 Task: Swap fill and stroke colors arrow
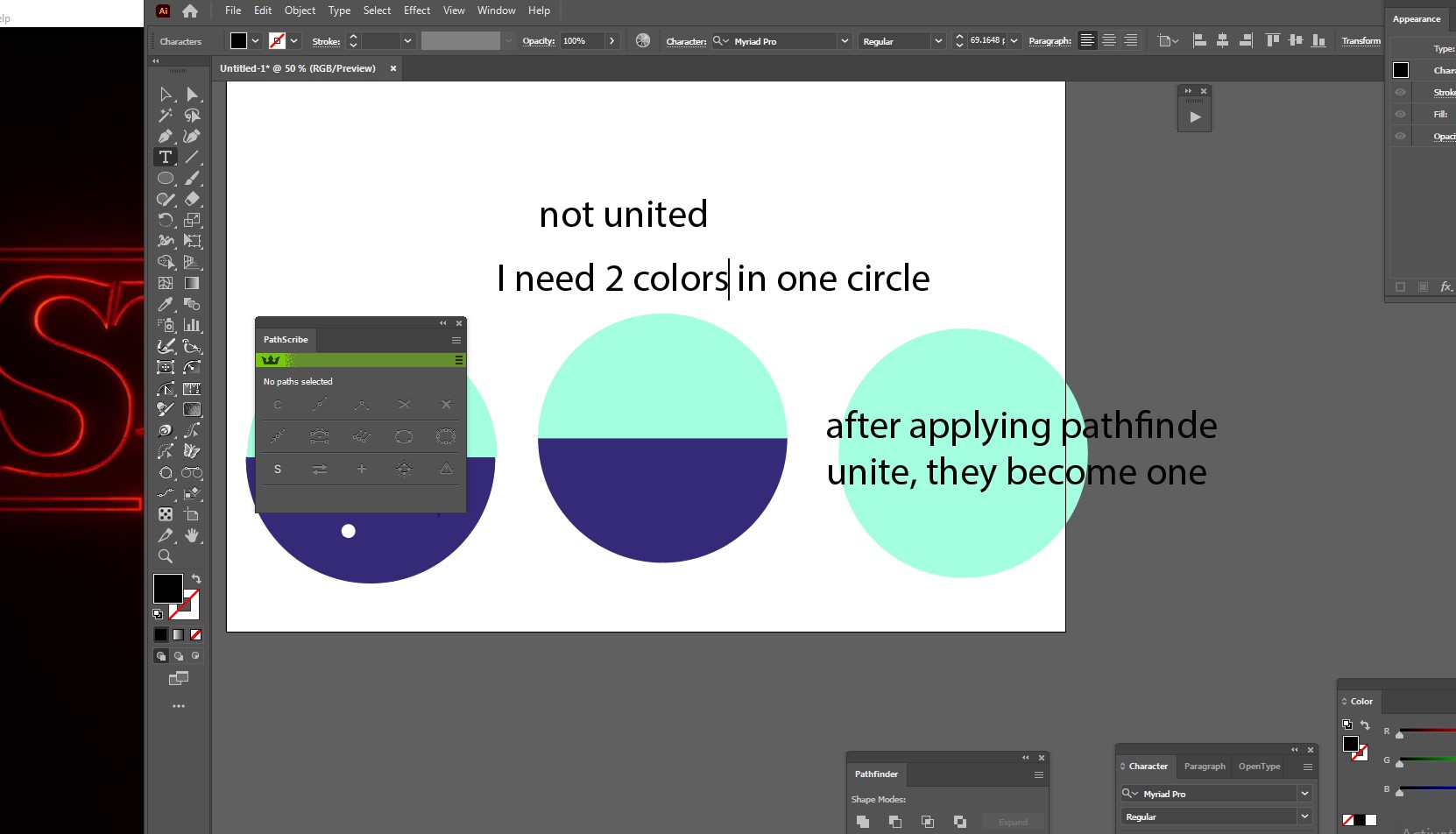pyautogui.click(x=196, y=579)
